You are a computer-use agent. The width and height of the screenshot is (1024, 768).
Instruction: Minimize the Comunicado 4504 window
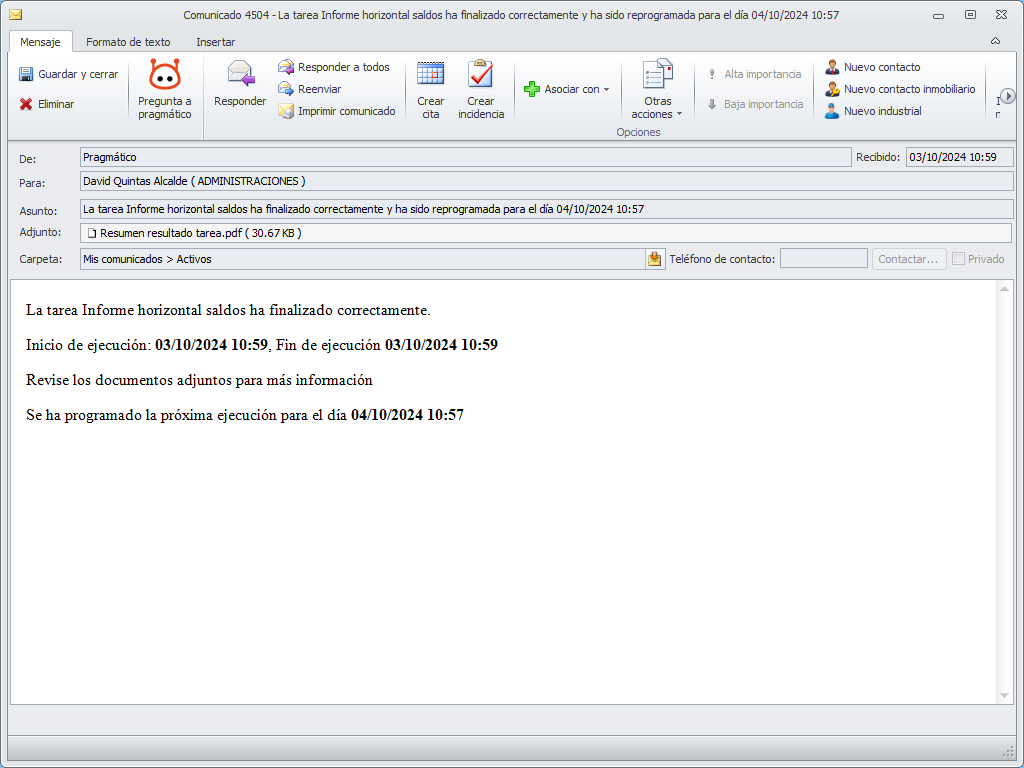(938, 15)
